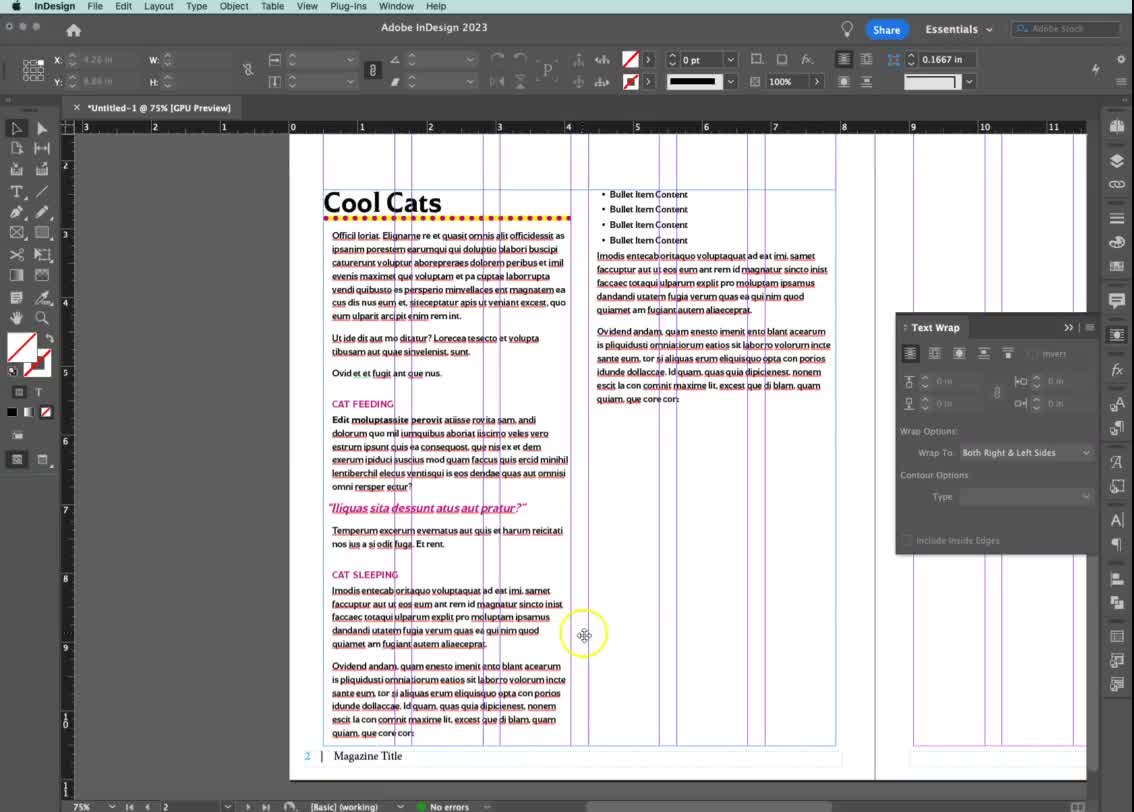The width and height of the screenshot is (1134, 812).
Task: Open the Wrap To dropdown
Action: [x=1028, y=453]
